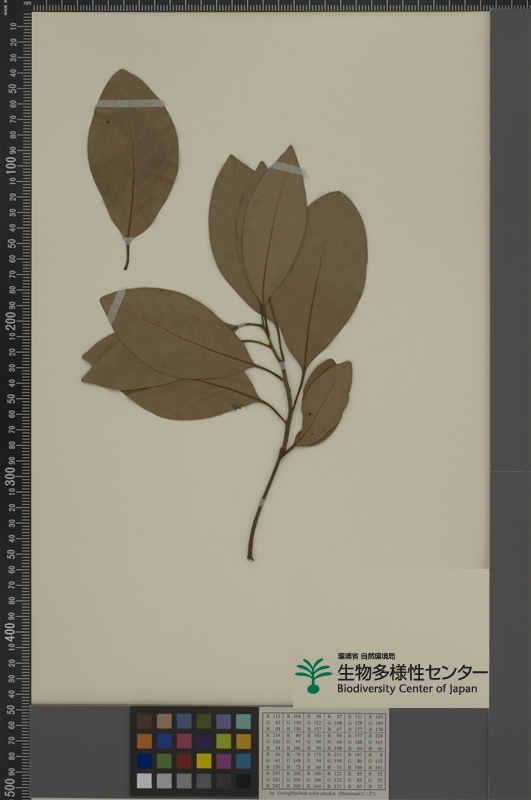Image resolution: width=531 pixels, height=800 pixels.
Task: Pick the teal swatch in top row
Action: coord(243,721)
